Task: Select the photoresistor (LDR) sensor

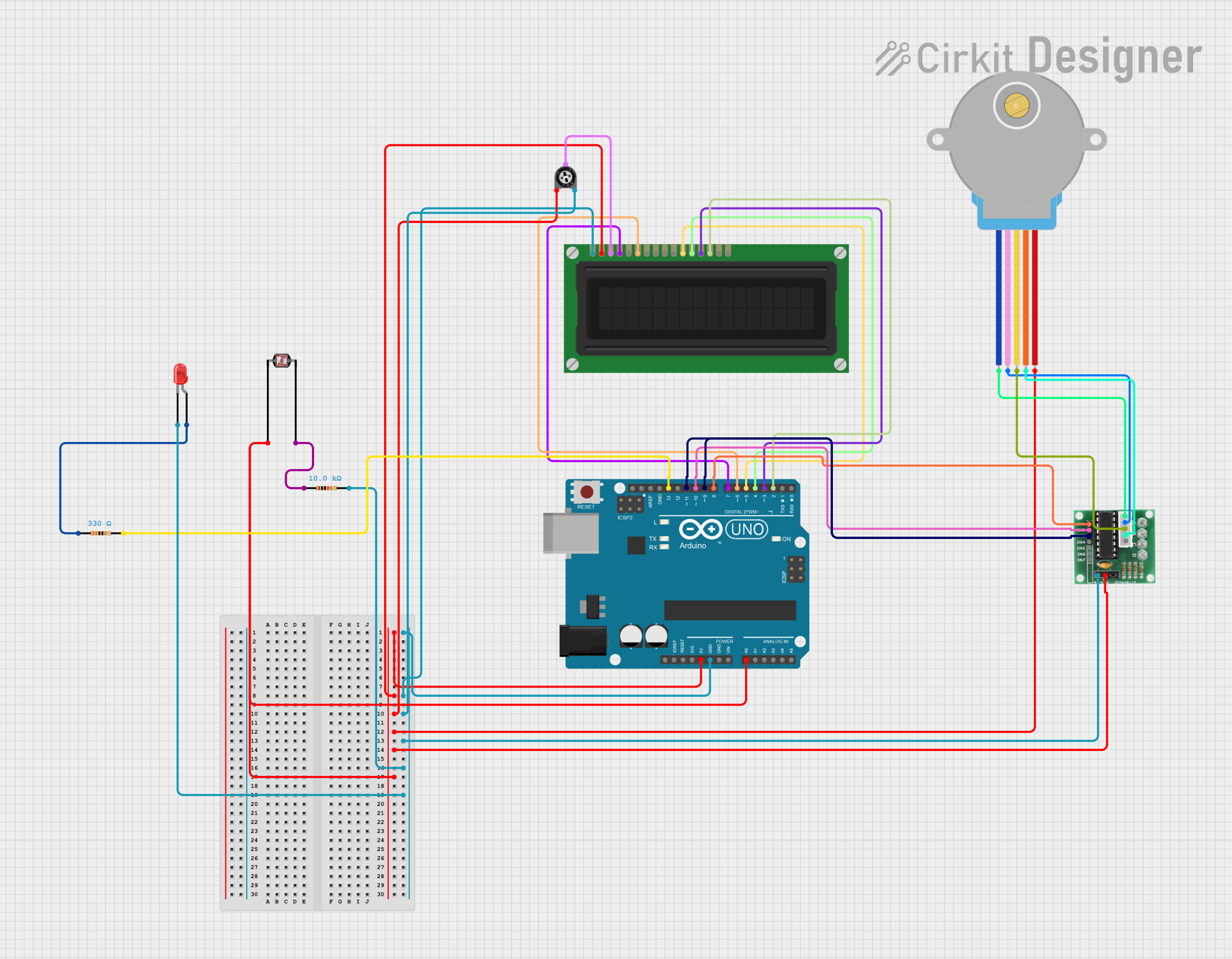Action: pos(281,361)
